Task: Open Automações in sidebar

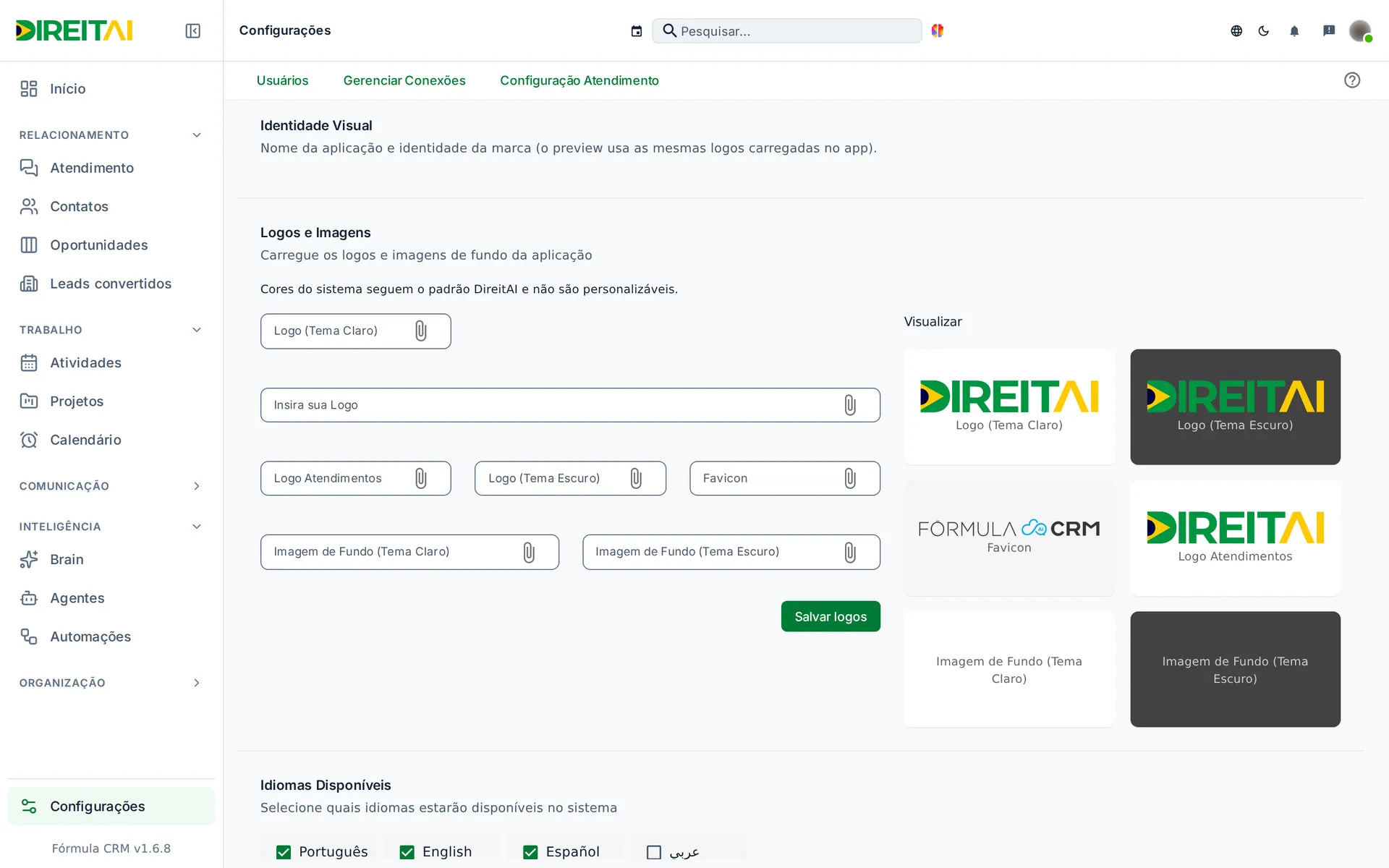Action: coord(111,637)
